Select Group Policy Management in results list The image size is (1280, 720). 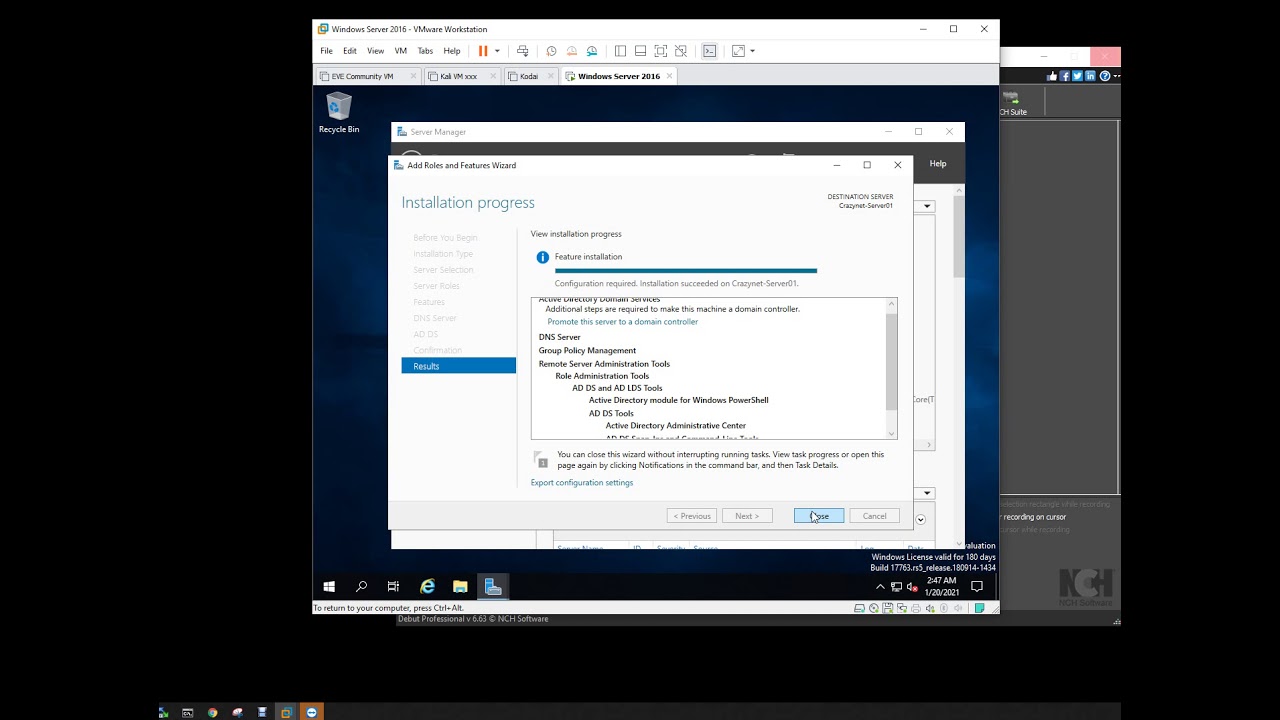point(587,351)
